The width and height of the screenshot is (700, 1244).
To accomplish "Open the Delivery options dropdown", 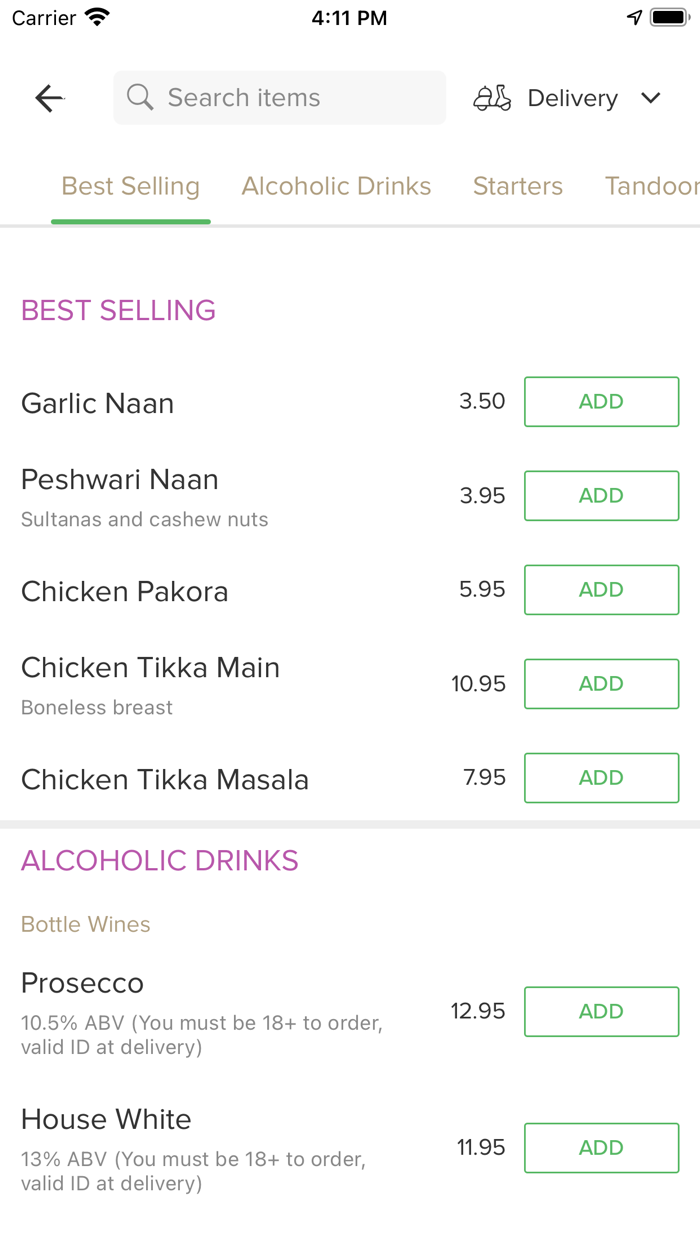I will click(572, 97).
